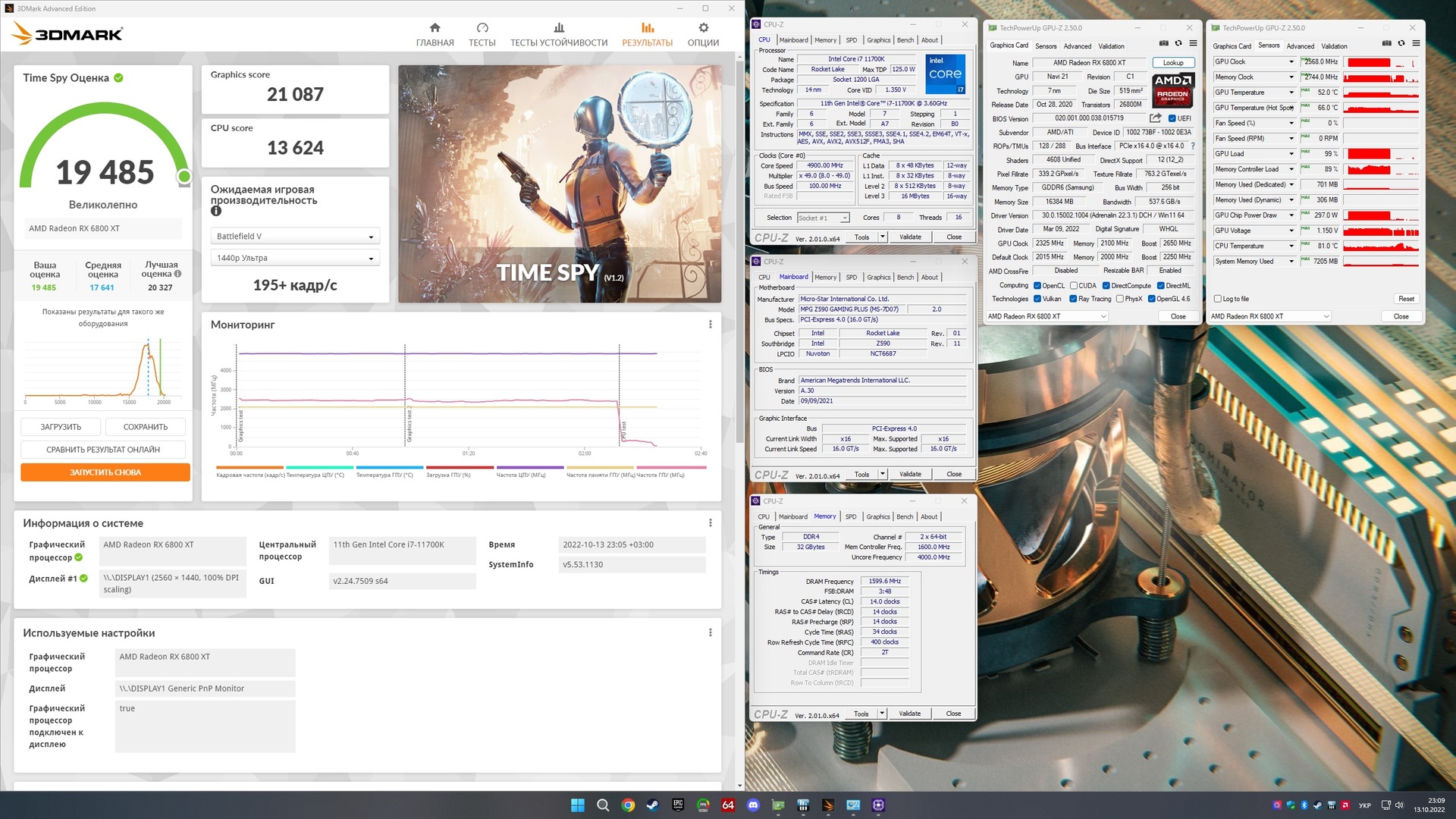Image resolution: width=1456 pixels, height=819 pixels.
Task: Click refresh icon in GPU-Z Graphics Card window
Action: point(1178,43)
